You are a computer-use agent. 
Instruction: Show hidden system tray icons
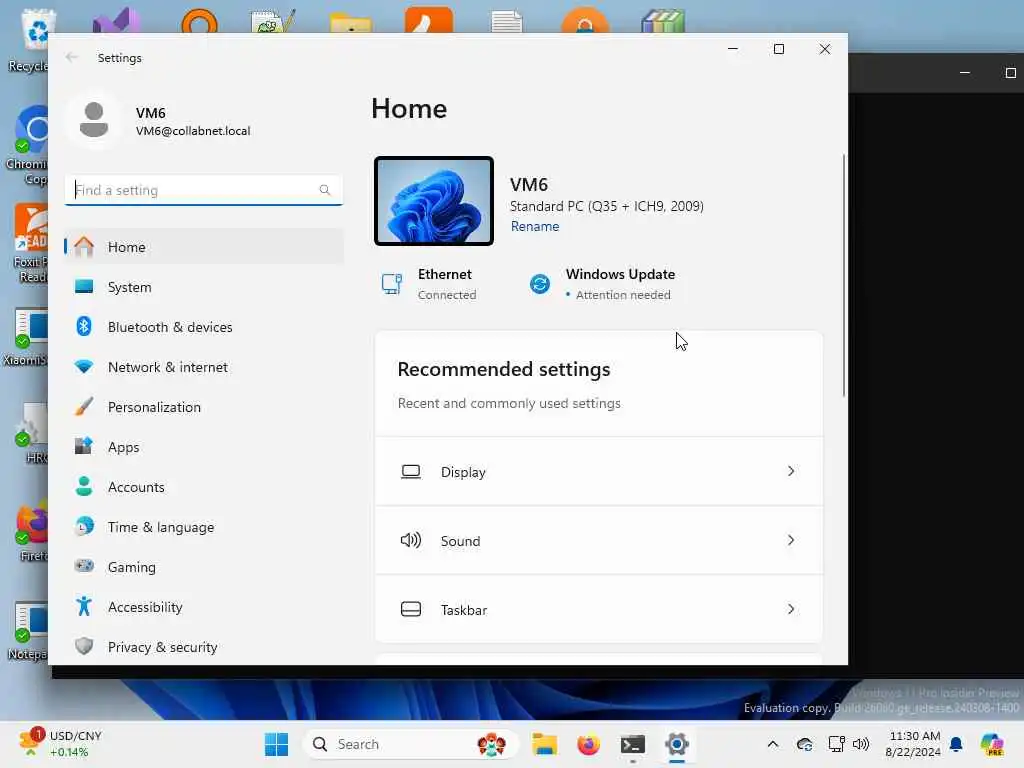click(773, 744)
